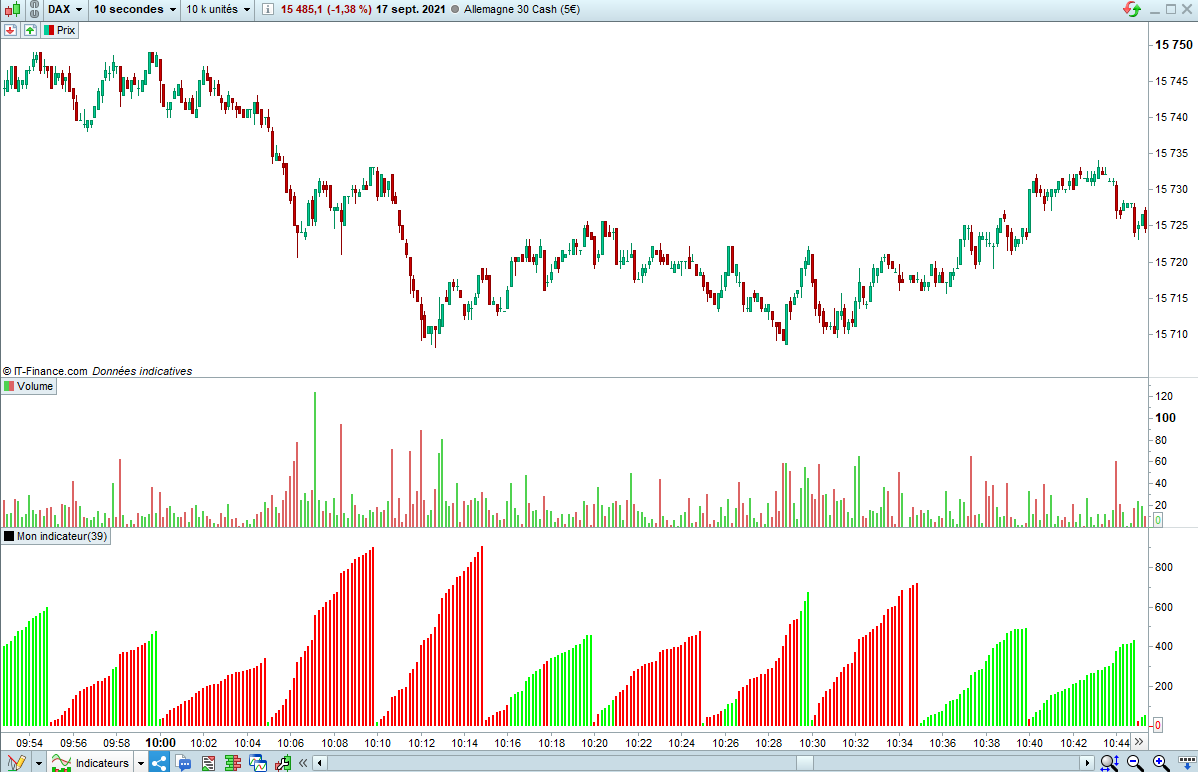Click the zoom out magnifier icon
Viewport: 1198px width, 772px height.
1135,762
